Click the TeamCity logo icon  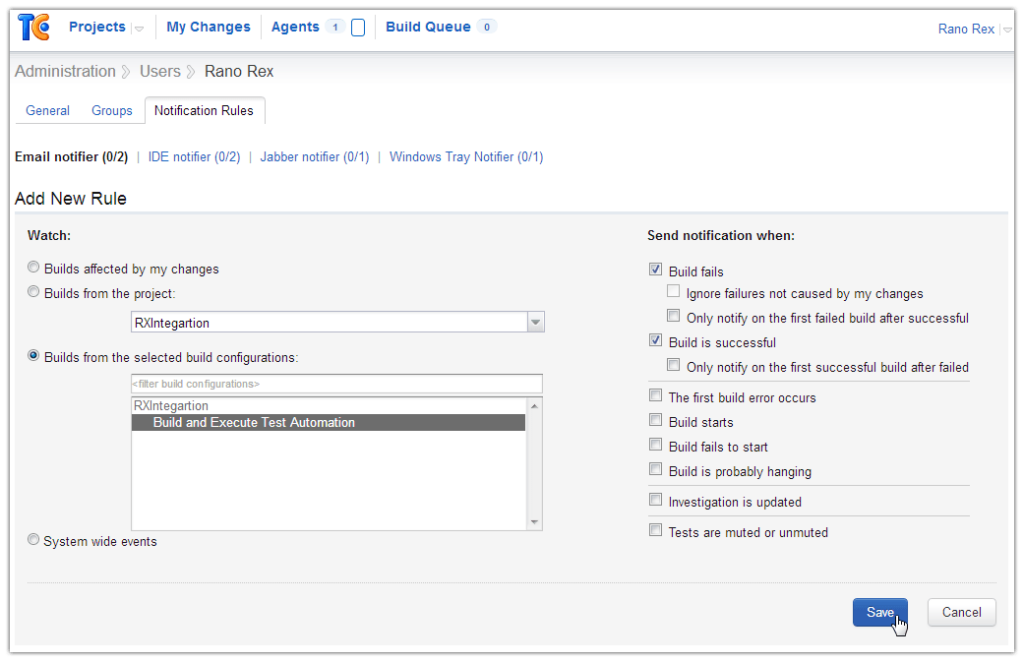pos(34,27)
